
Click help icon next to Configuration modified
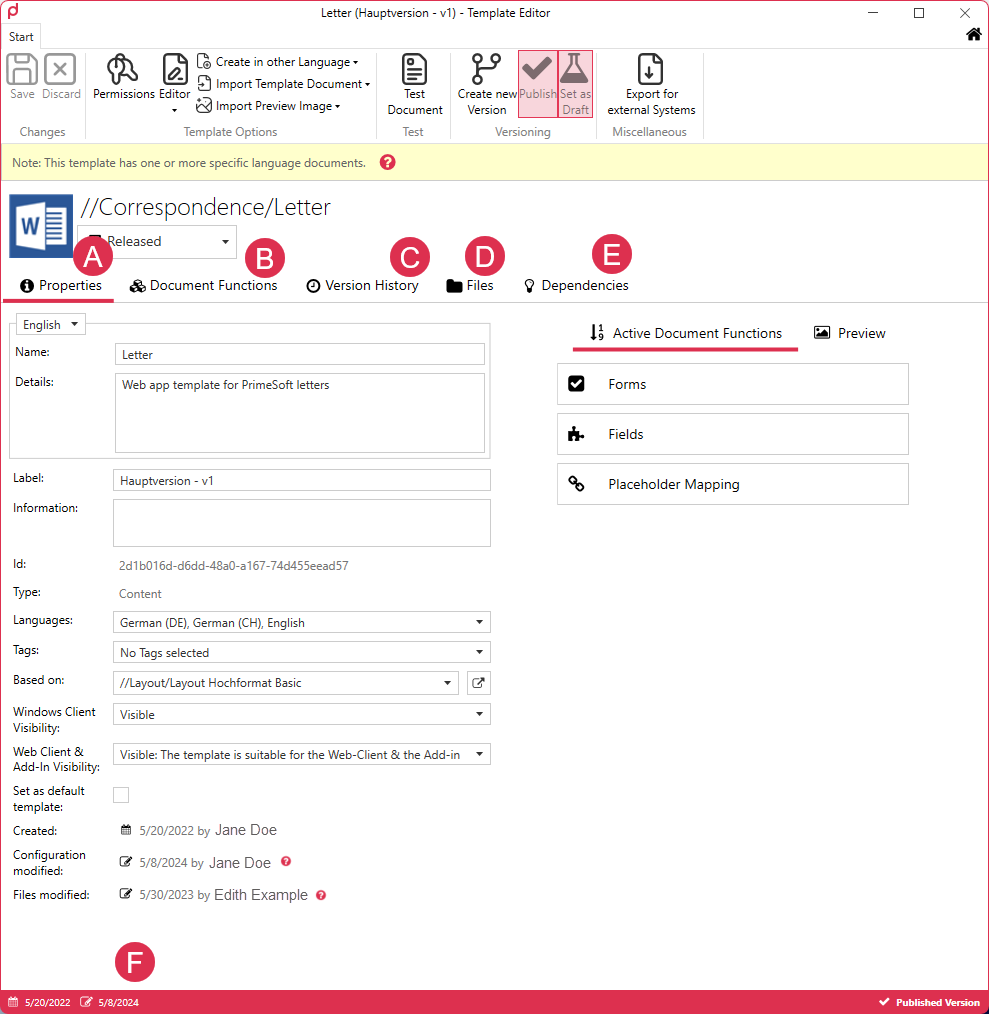pyautogui.click(x=286, y=861)
